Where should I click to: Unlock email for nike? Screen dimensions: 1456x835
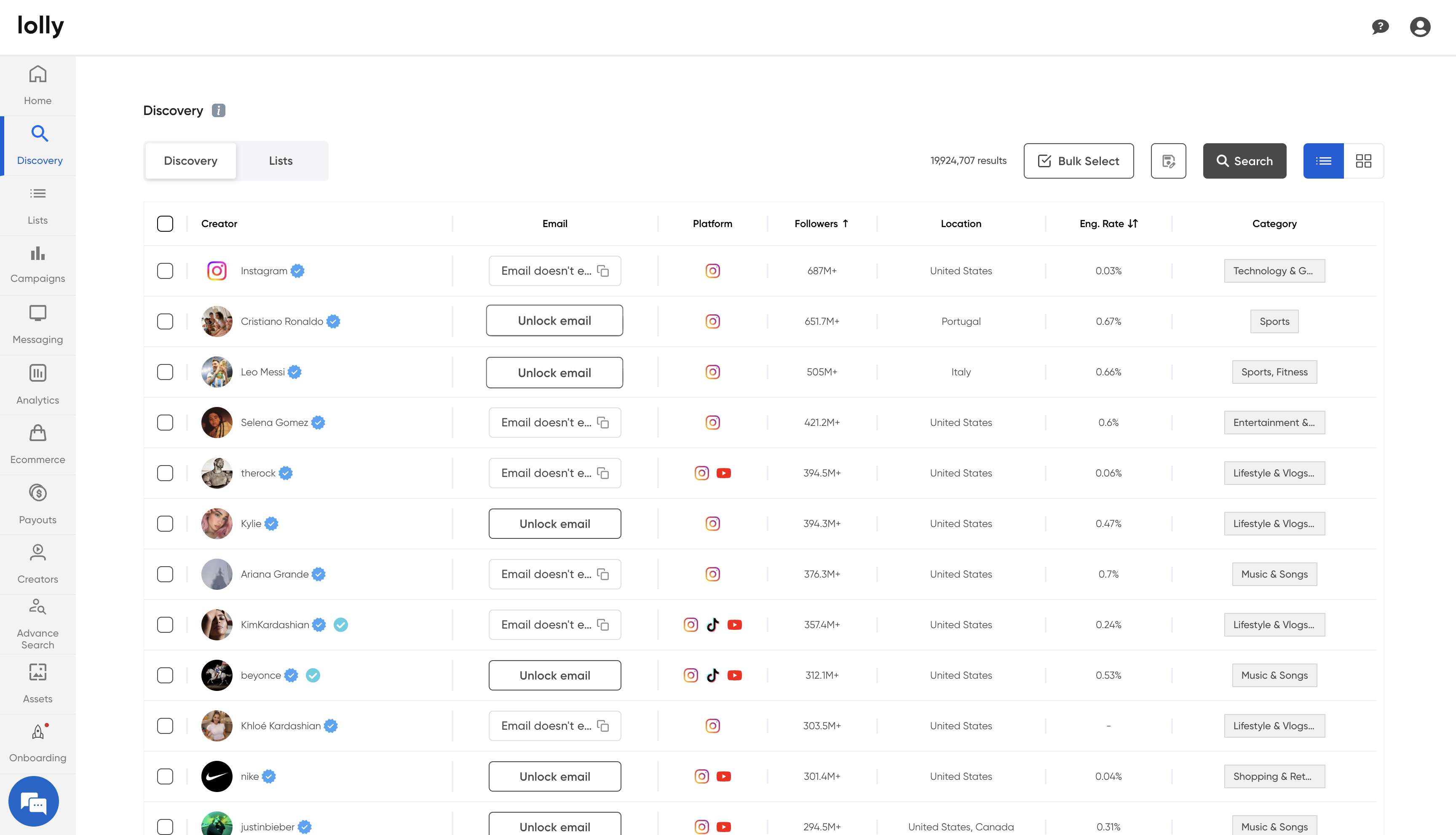click(554, 776)
